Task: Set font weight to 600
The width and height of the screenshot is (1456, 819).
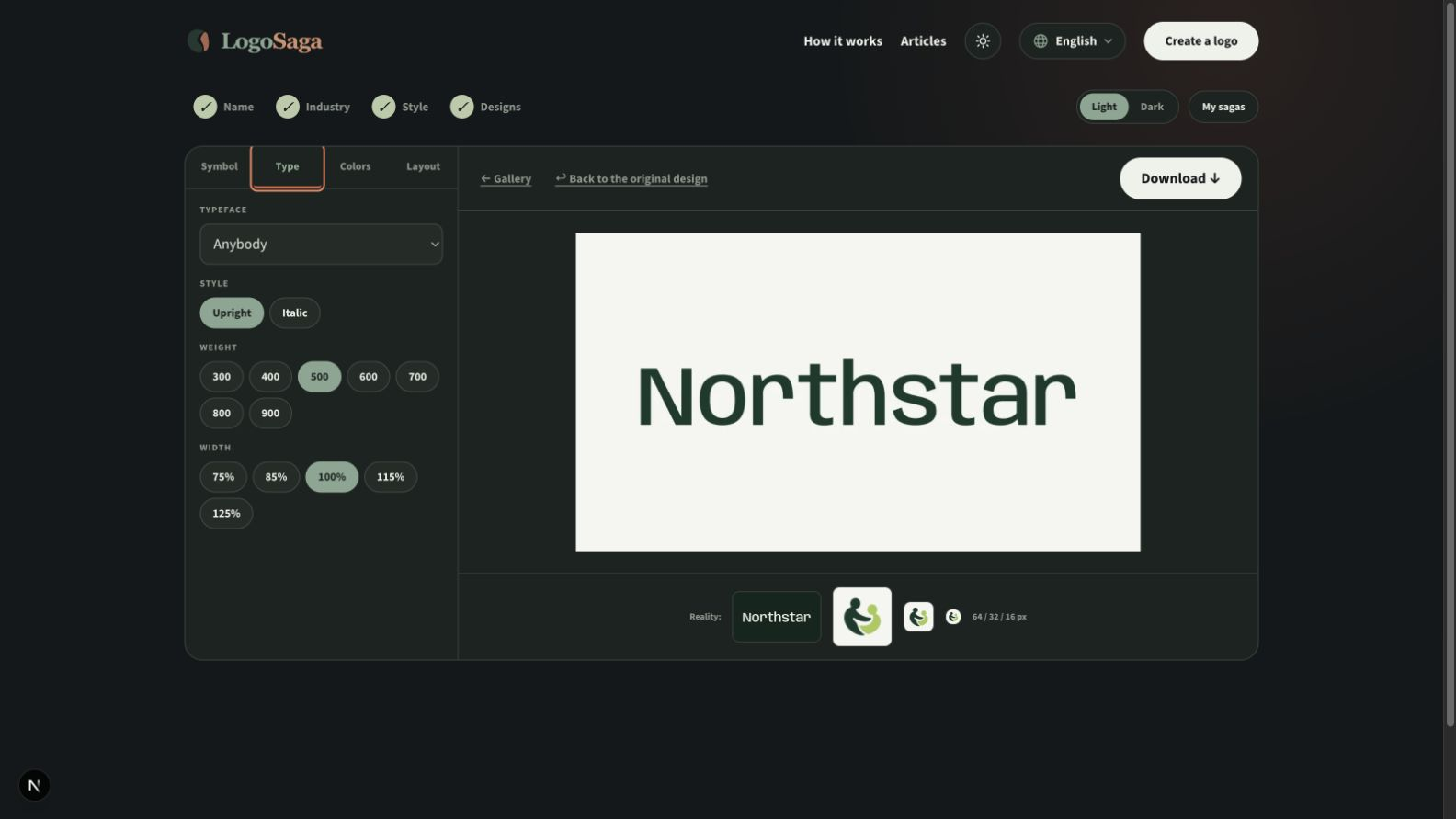Action: [369, 377]
